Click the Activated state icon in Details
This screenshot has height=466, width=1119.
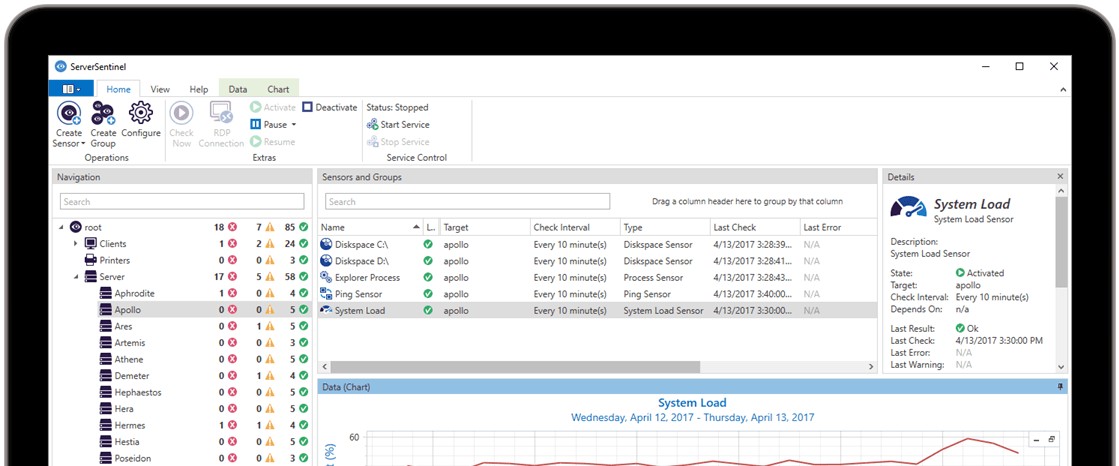tap(960, 273)
